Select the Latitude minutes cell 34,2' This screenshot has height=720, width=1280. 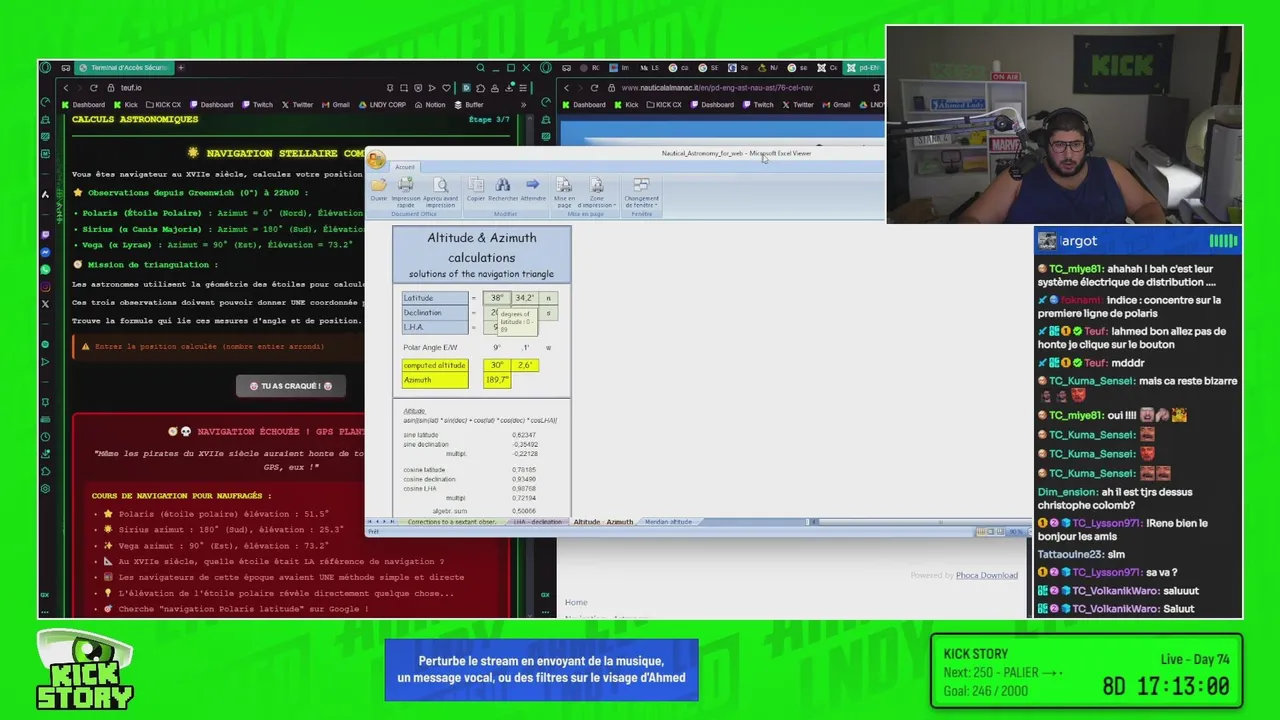(x=525, y=298)
